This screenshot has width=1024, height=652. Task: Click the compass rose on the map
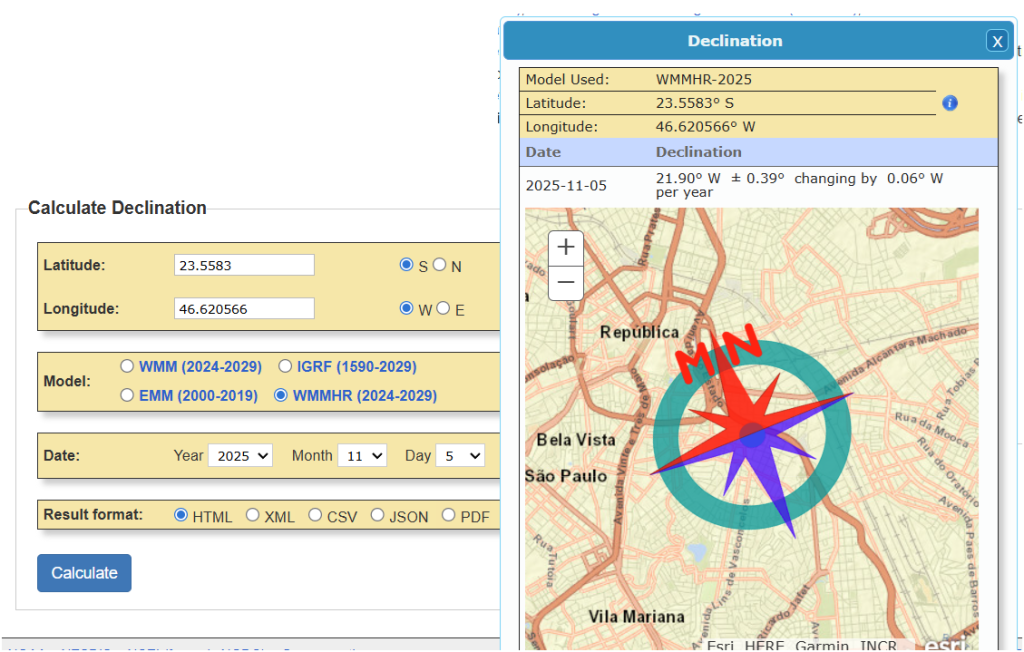point(752,435)
